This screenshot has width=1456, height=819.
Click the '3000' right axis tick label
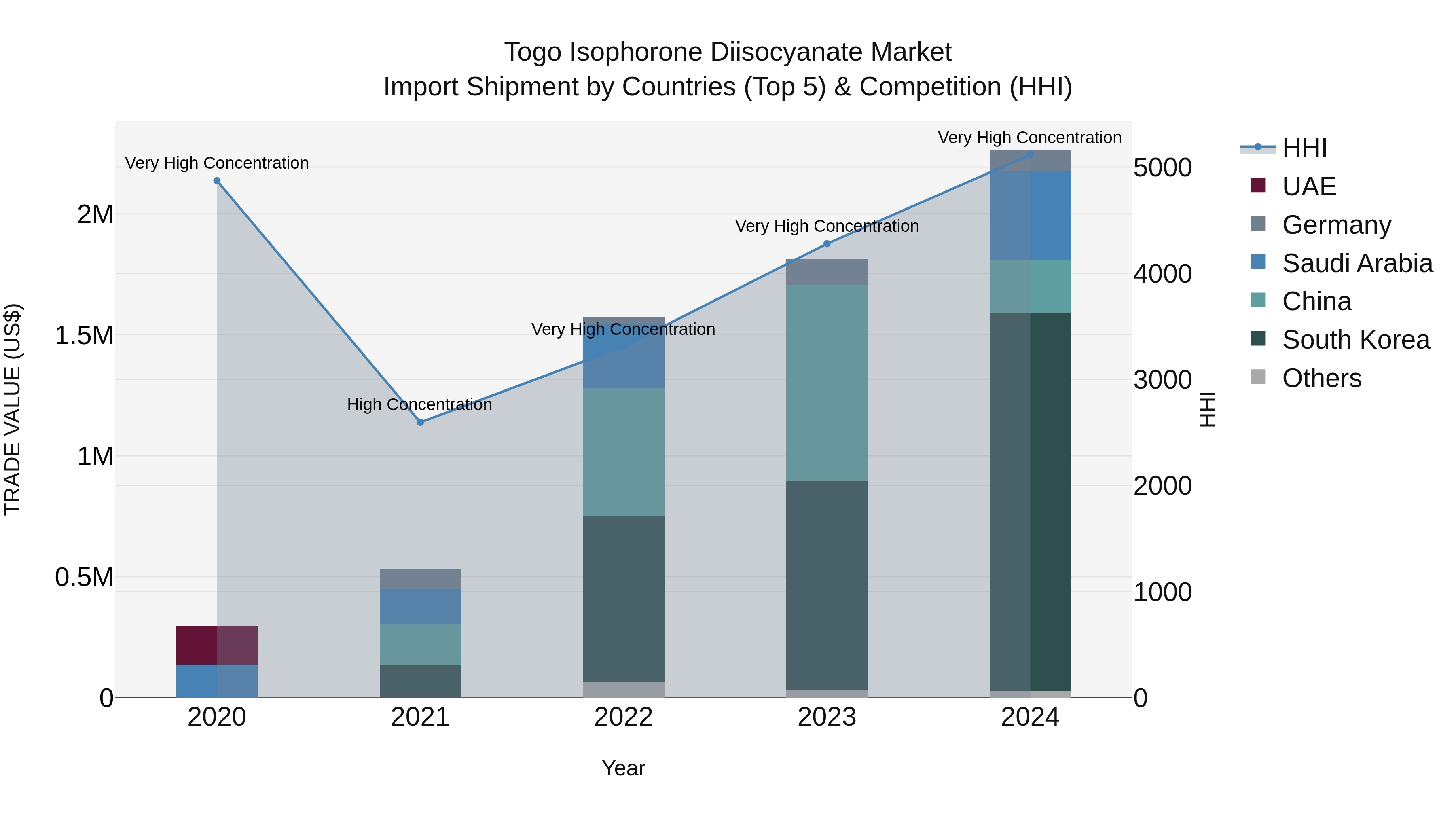(x=1163, y=379)
